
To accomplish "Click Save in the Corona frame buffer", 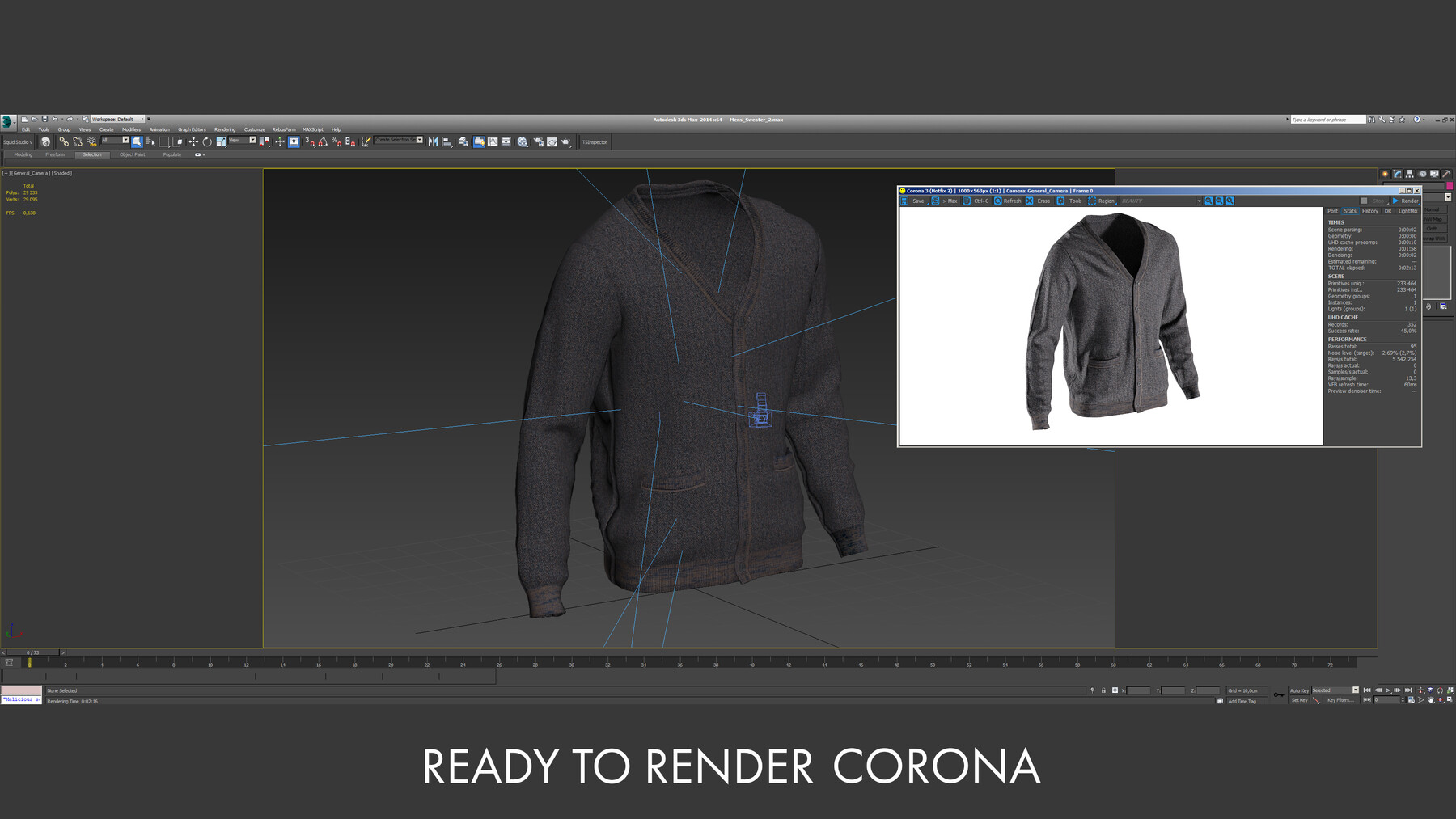I will tap(913, 201).
